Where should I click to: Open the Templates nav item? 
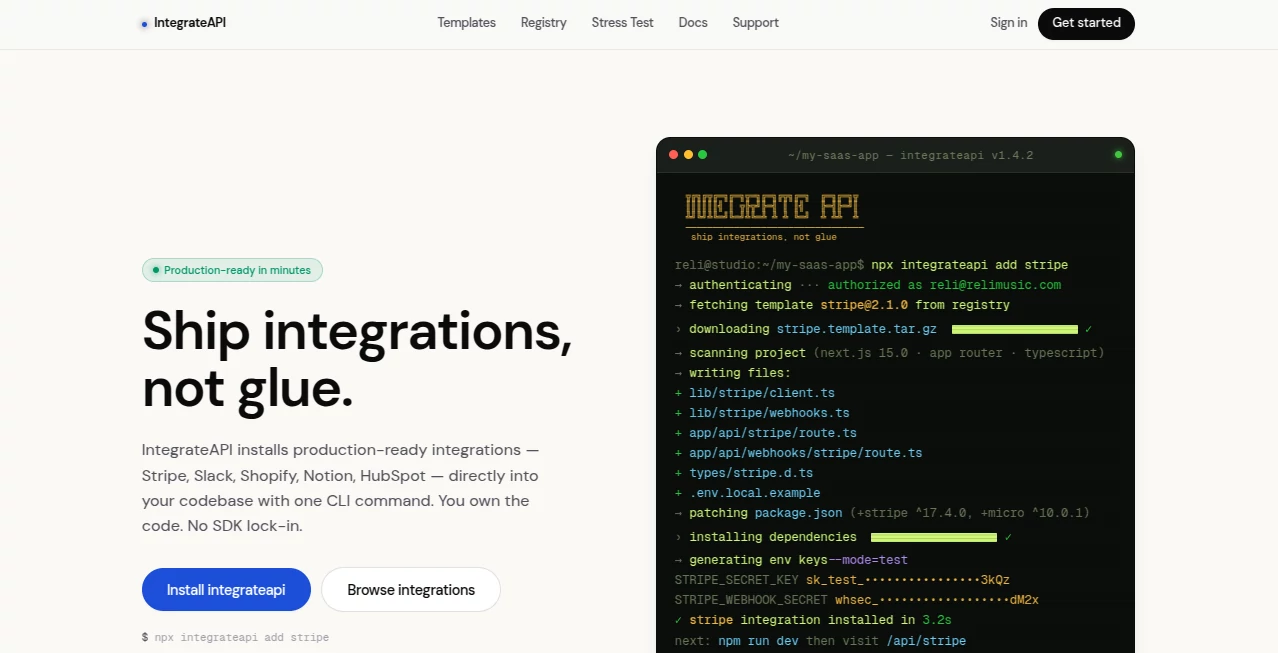[466, 22]
